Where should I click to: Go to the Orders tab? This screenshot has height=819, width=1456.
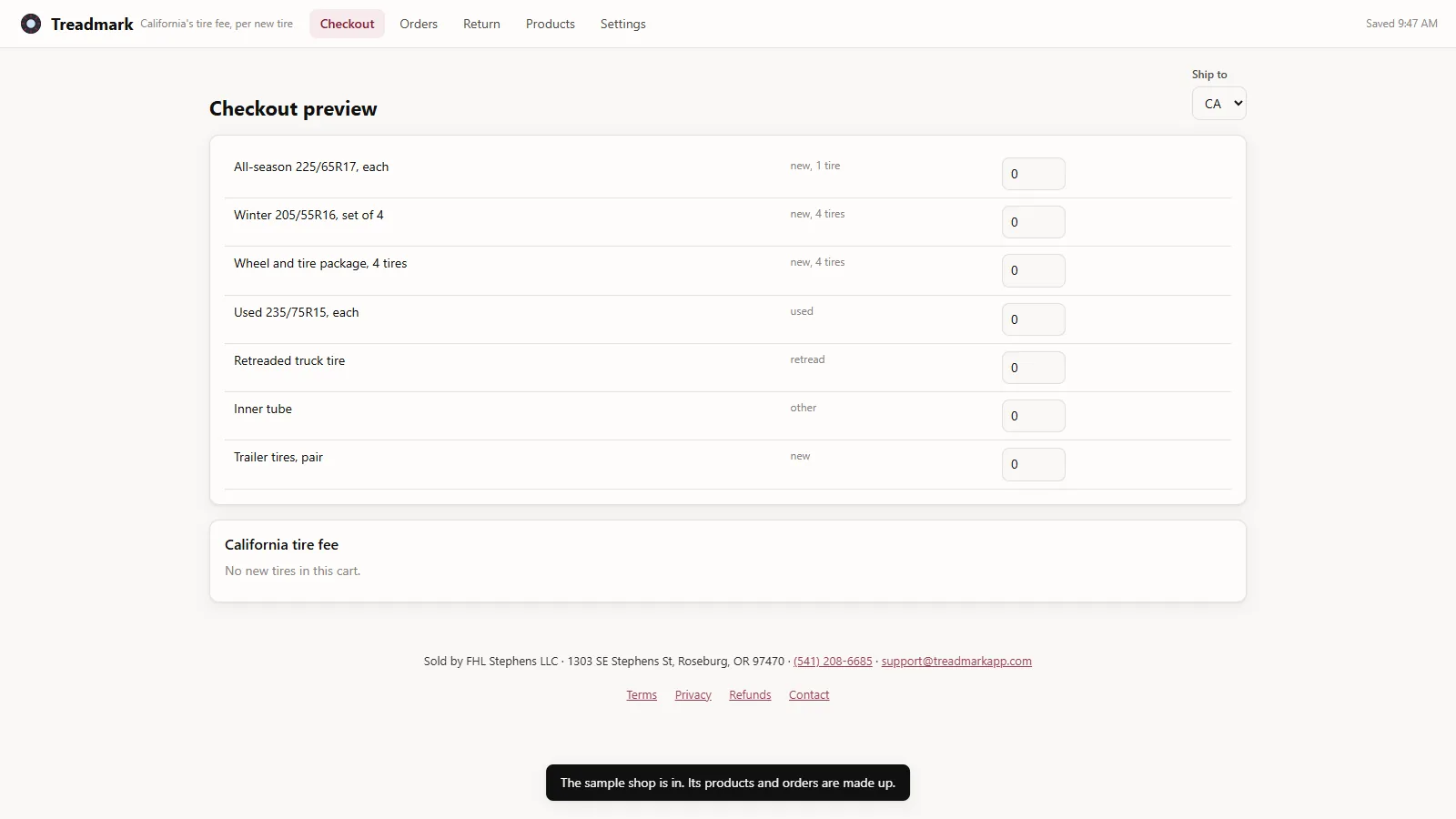coord(419,24)
